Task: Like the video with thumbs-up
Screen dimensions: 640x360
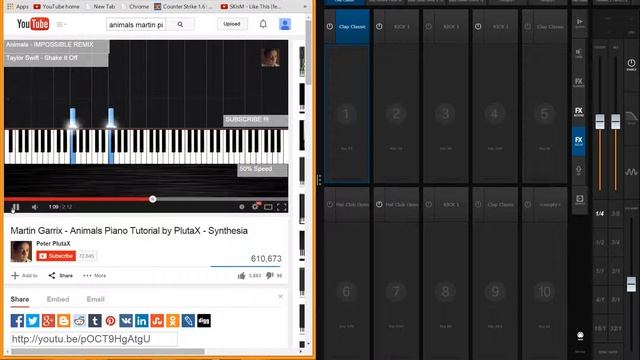Action: 241,276
